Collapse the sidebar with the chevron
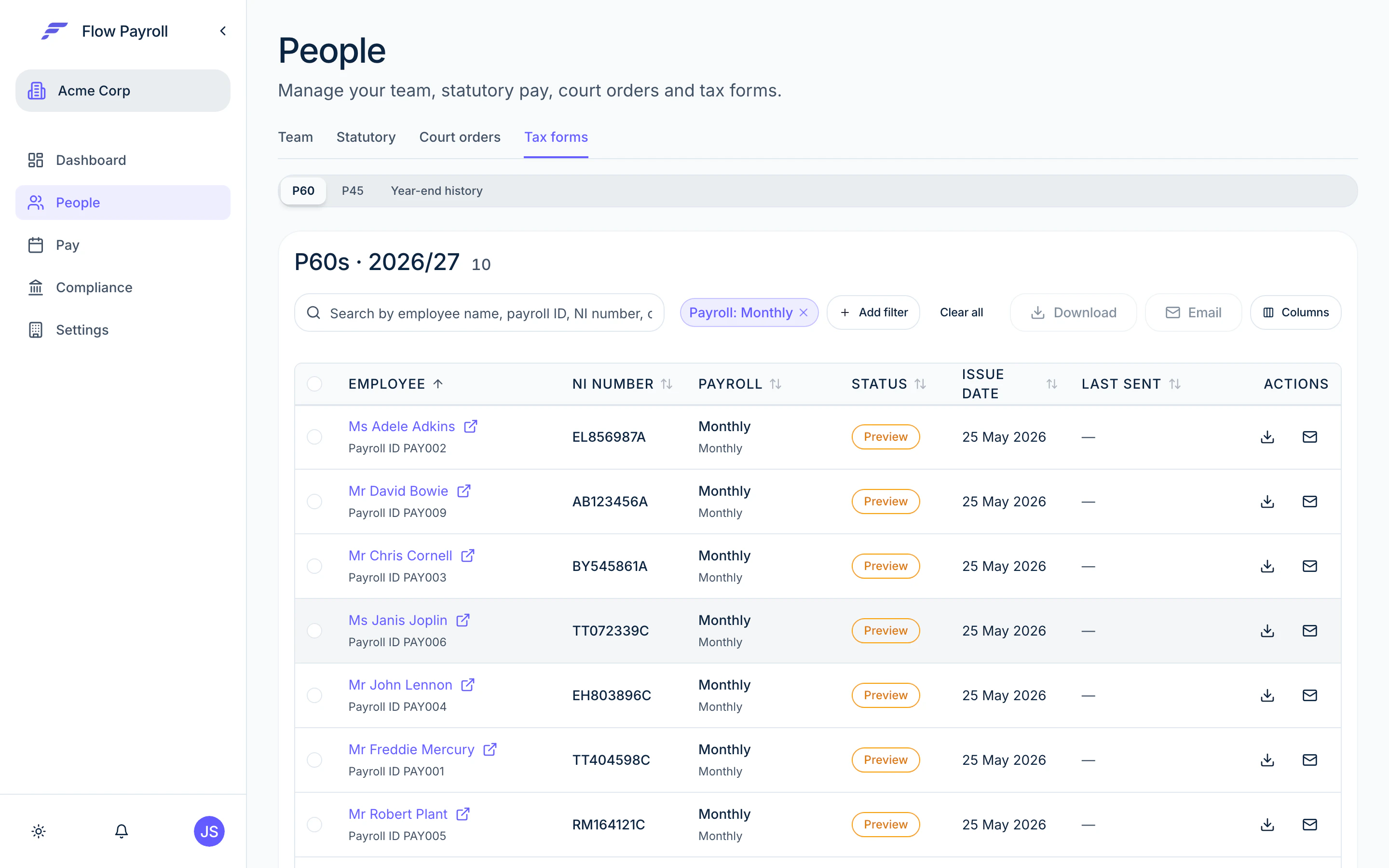The width and height of the screenshot is (1389, 868). (223, 31)
